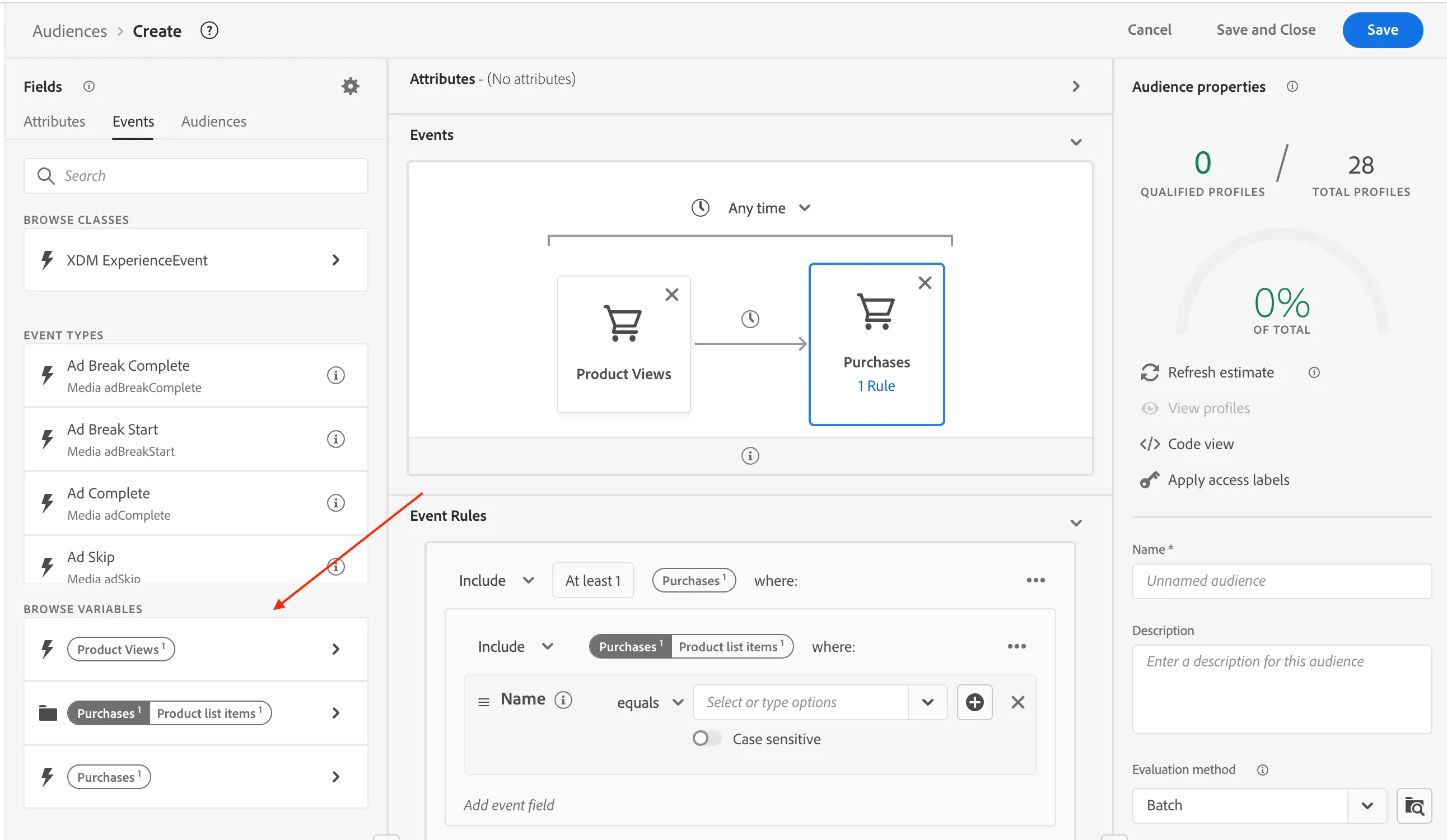Collapse the Event Rules section
Viewport: 1447px width, 840px height.
point(1076,522)
